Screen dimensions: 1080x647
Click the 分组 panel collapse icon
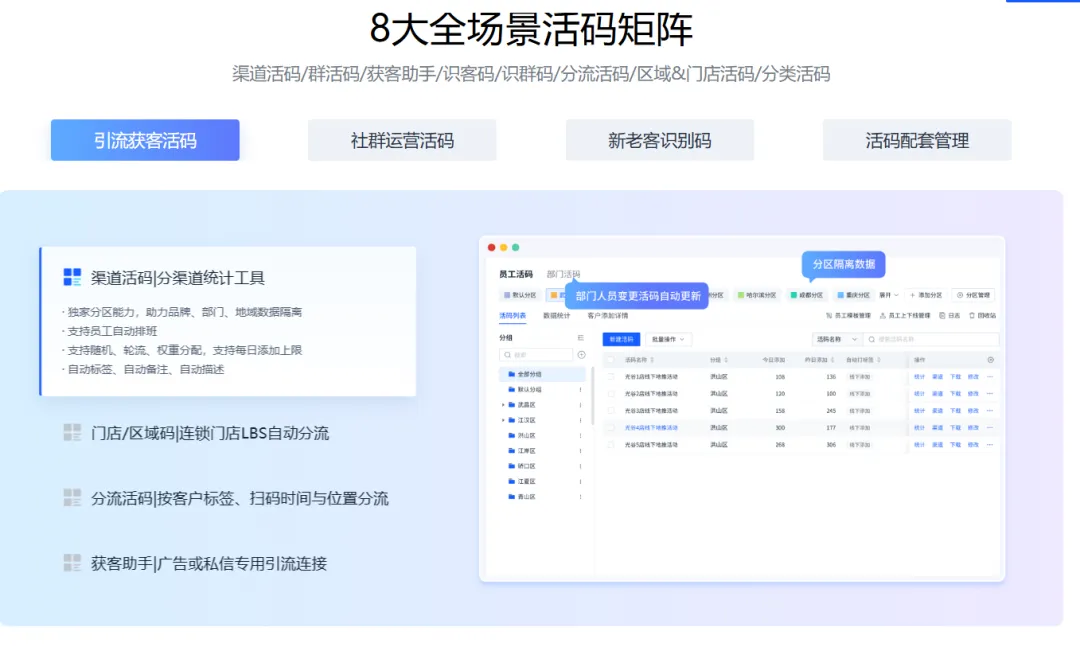(581, 338)
